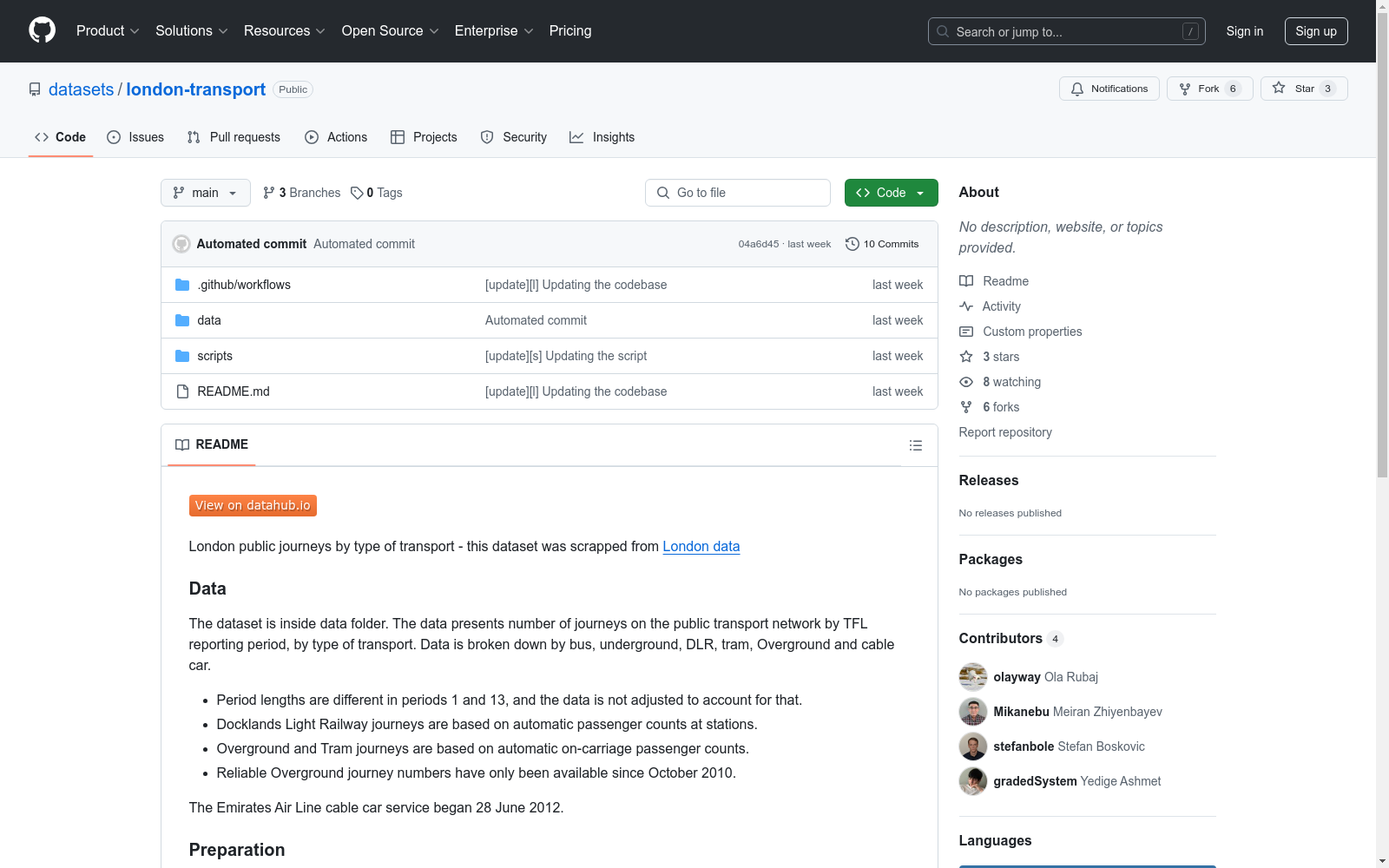Expand the Open Source menu
Viewport: 1389px width, 868px height.
391,31
